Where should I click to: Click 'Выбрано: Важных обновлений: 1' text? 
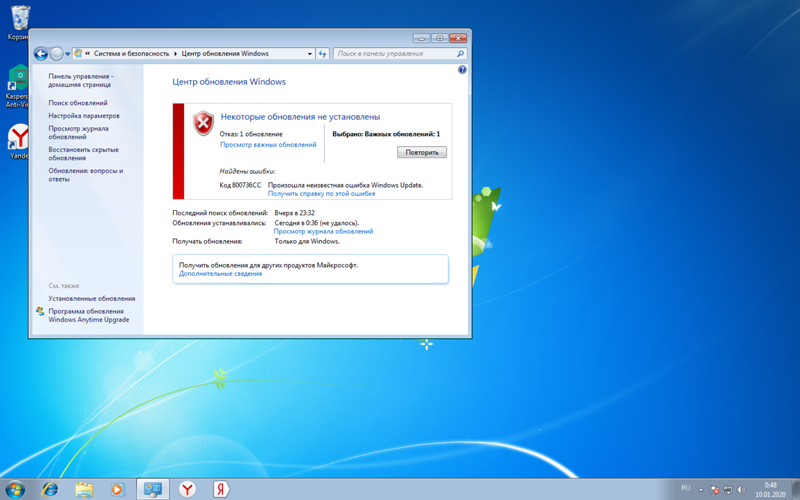pos(386,134)
